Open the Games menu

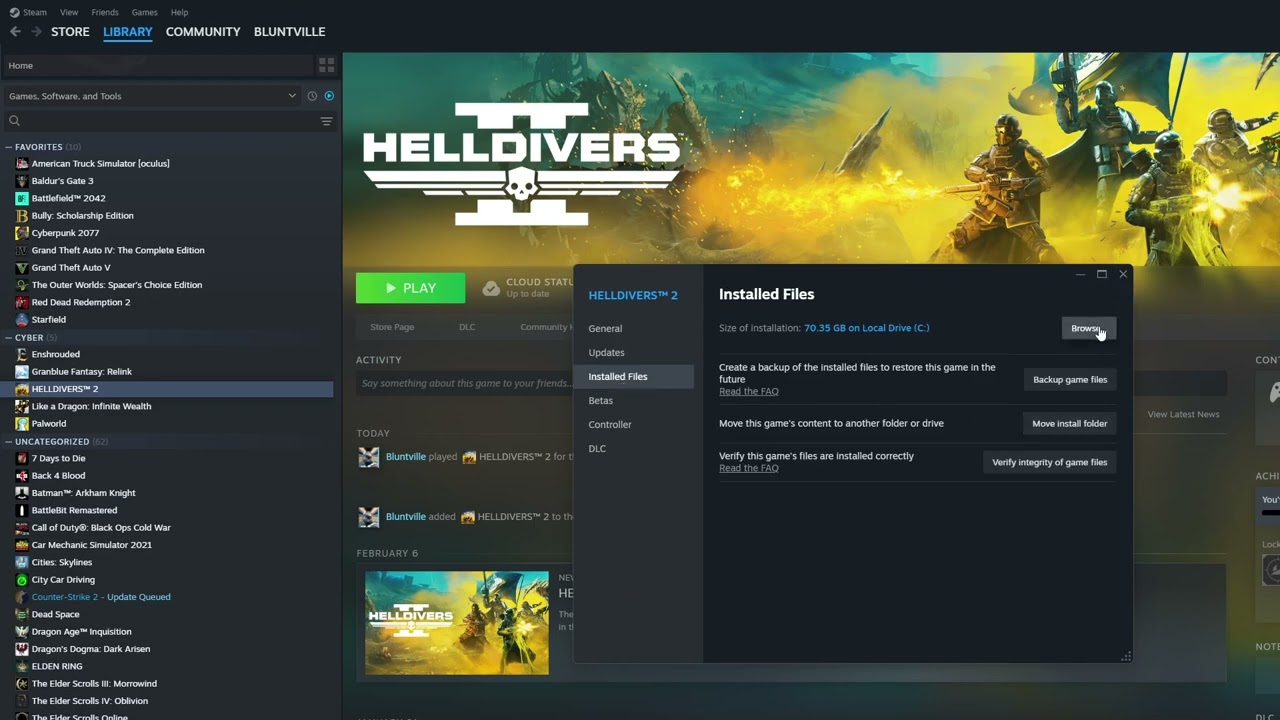click(x=145, y=12)
